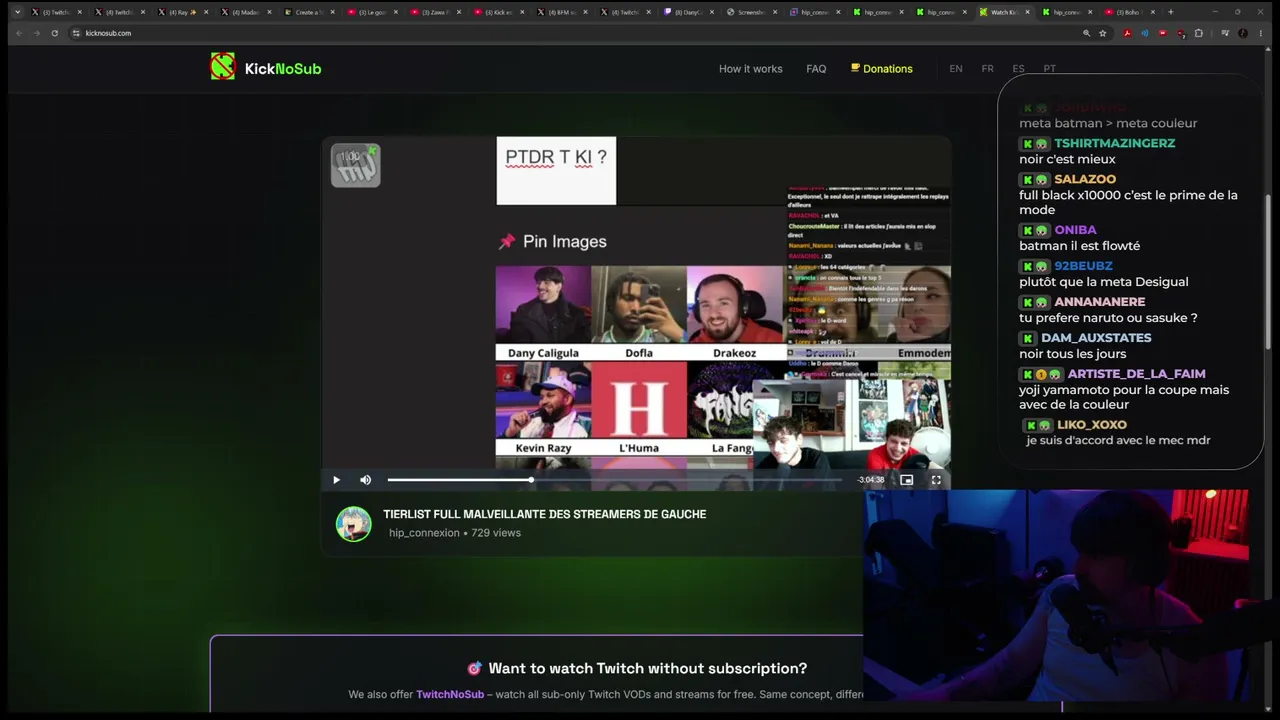Viewport: 1280px width, 720px height.
Task: Click chat username SALAZOO
Action: [1085, 179]
